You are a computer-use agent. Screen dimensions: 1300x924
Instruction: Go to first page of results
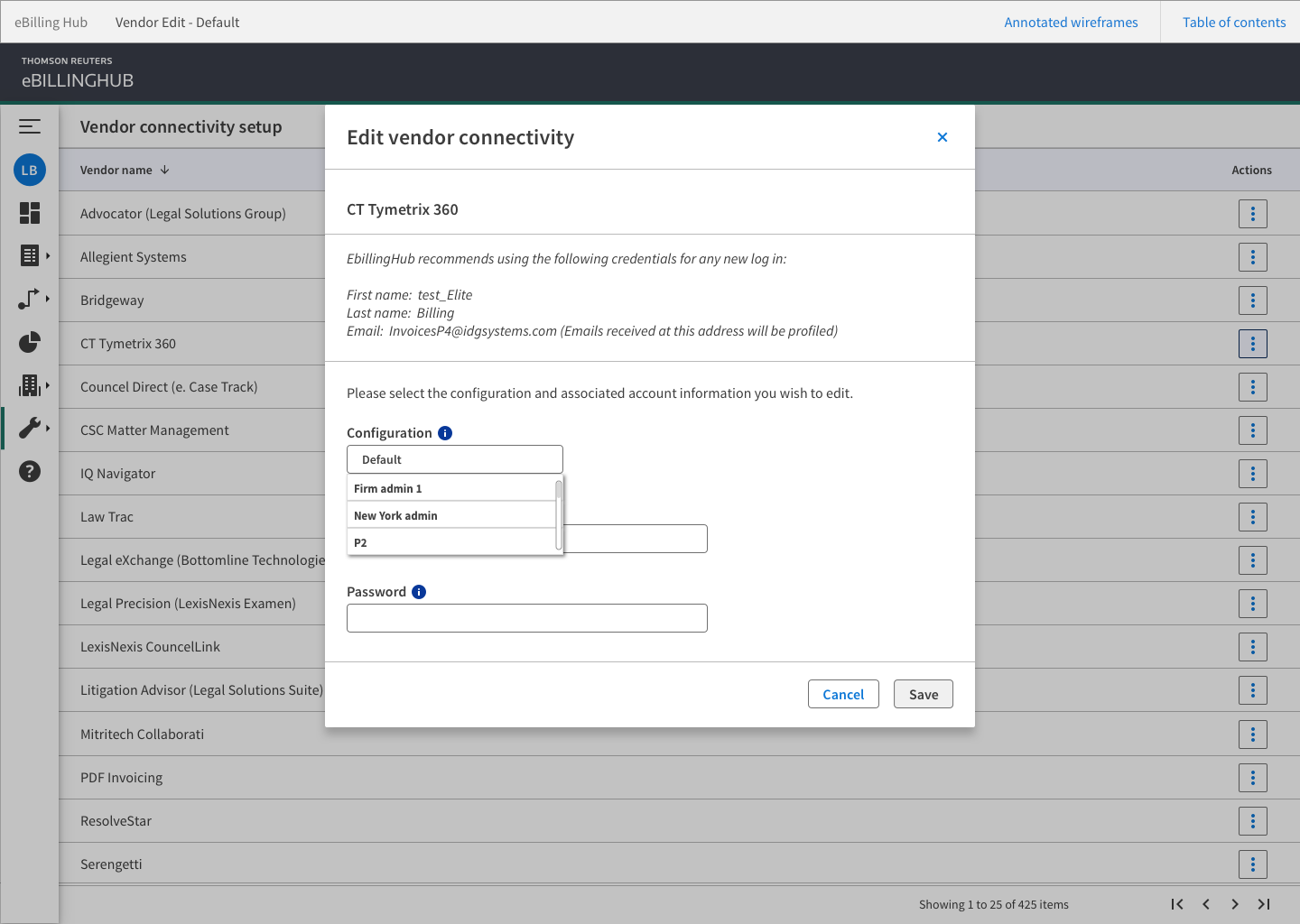tap(1177, 904)
